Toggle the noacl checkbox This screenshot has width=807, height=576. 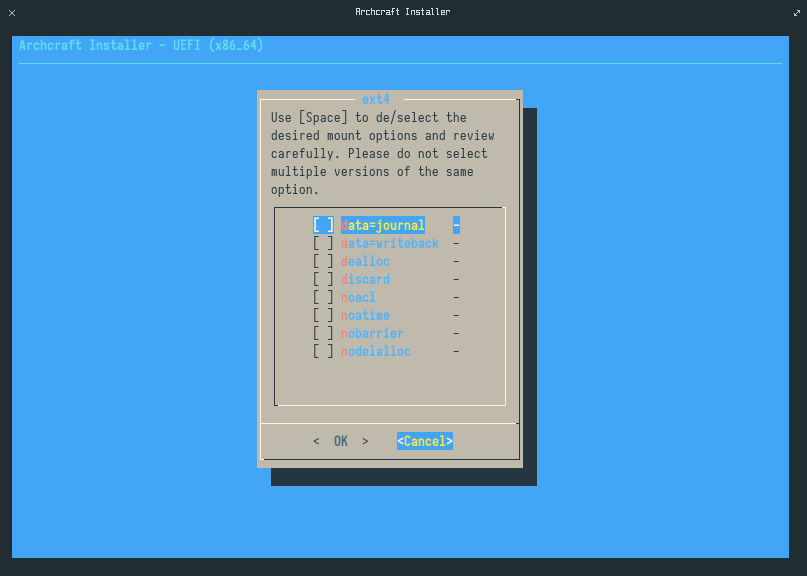323,297
